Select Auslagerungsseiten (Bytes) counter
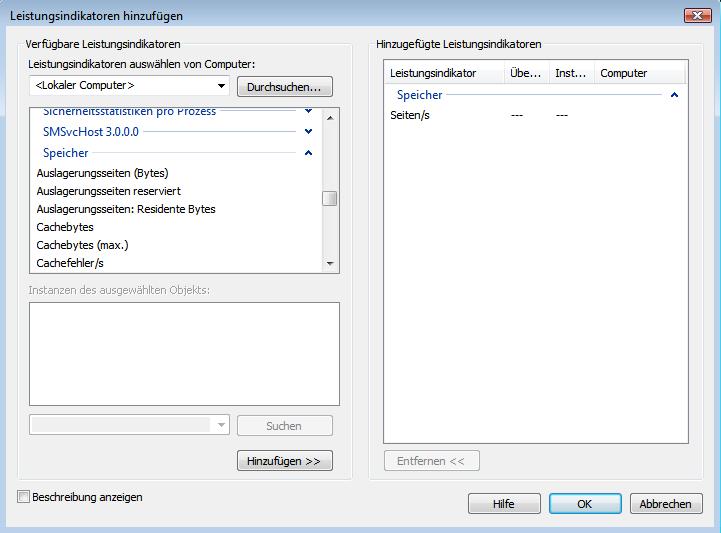The image size is (721, 533). tap(102, 173)
